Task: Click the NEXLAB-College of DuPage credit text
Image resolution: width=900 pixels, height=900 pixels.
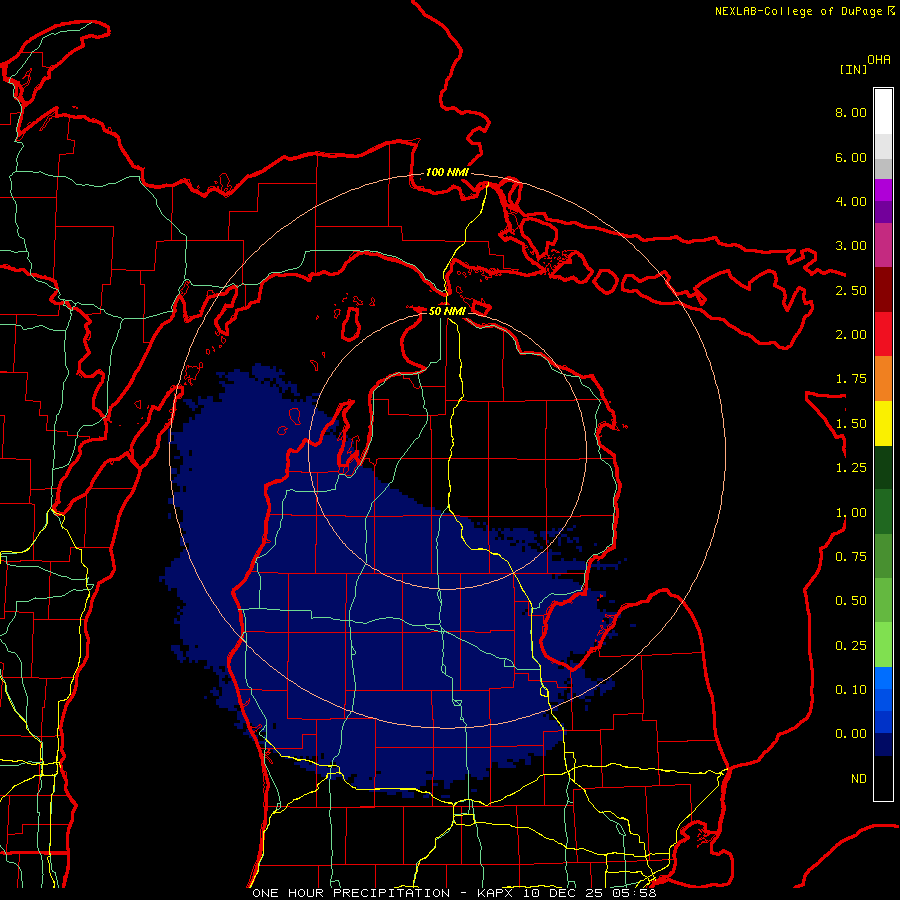Action: (x=798, y=11)
